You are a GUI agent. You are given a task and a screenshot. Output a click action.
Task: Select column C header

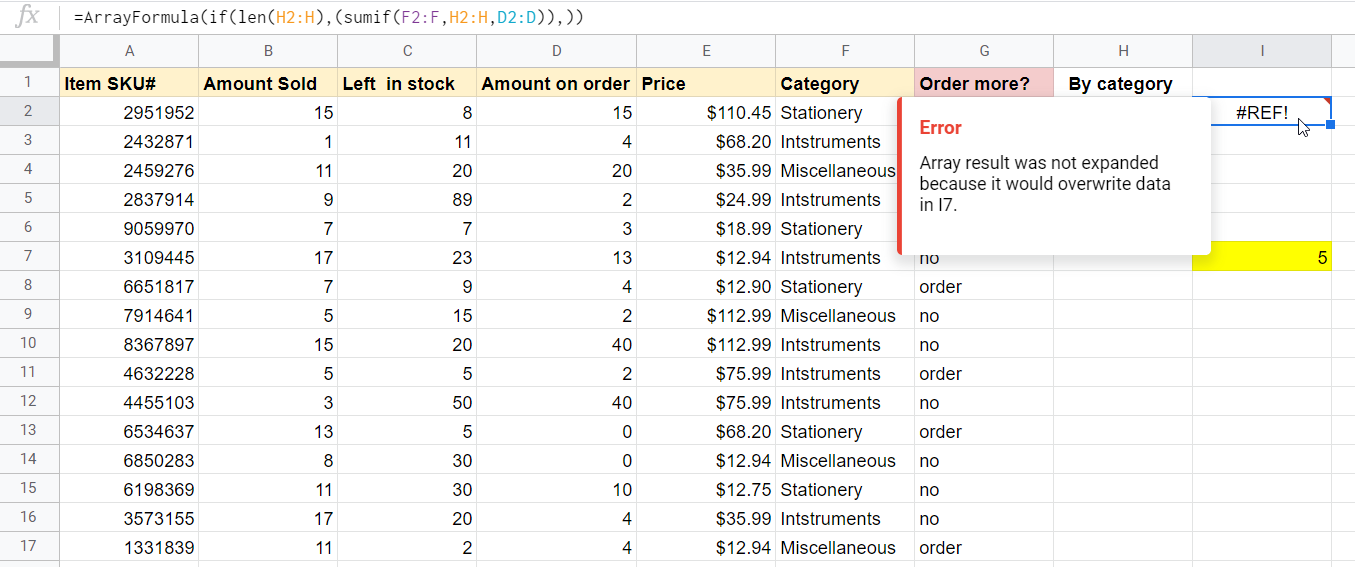coord(407,51)
